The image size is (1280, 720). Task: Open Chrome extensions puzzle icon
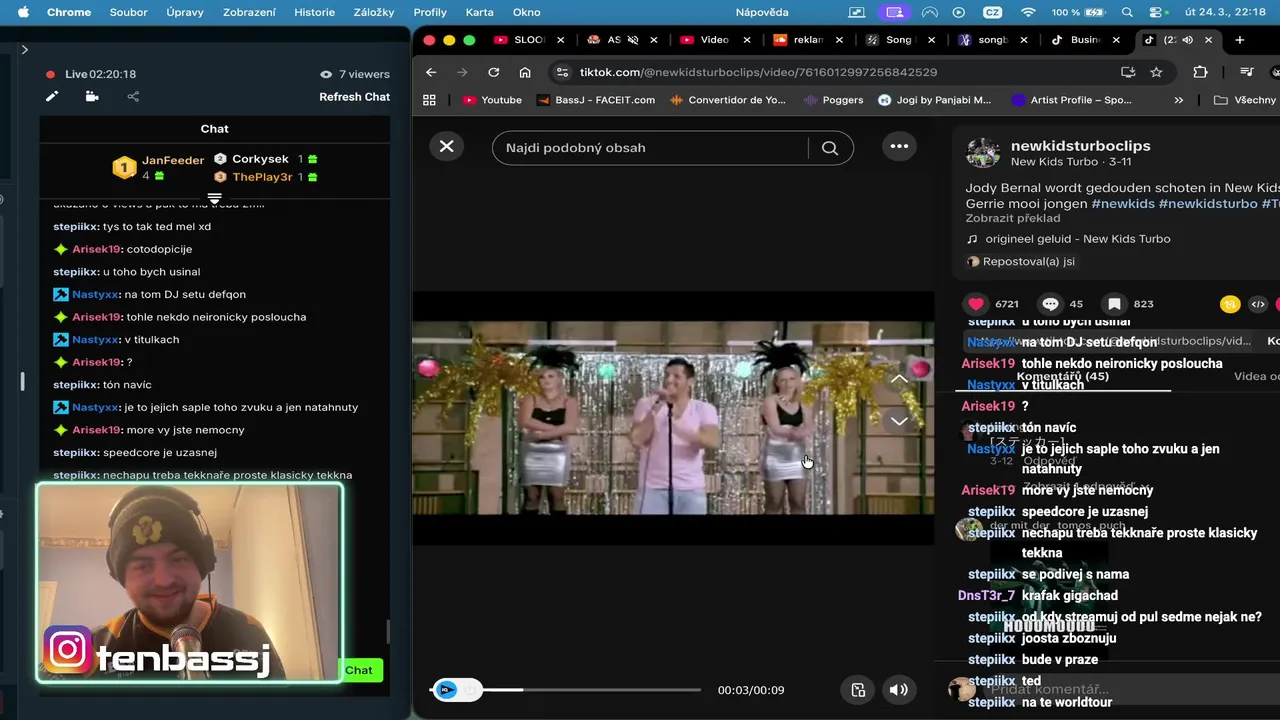1200,72
